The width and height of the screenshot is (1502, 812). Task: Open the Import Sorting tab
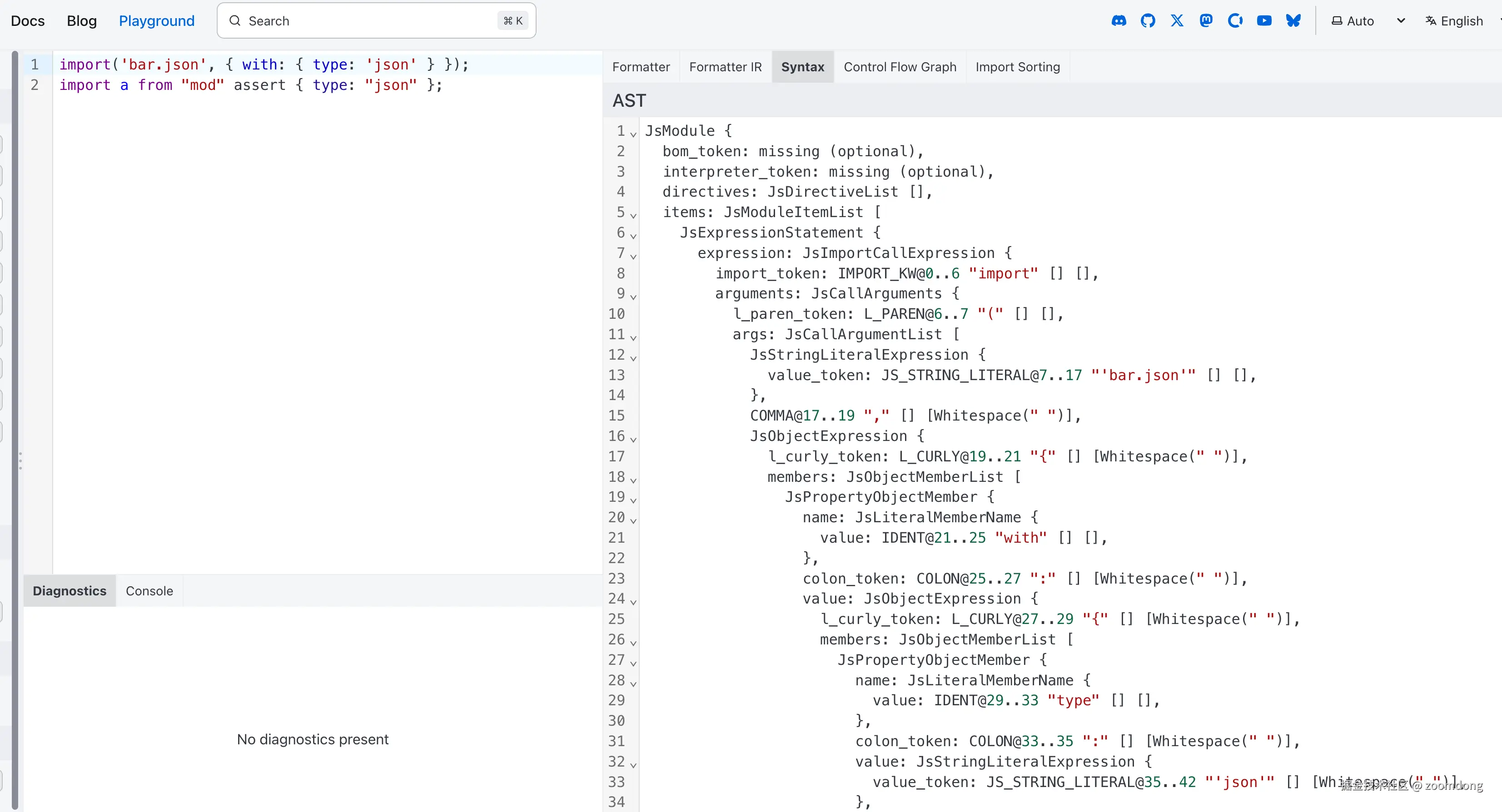[x=1018, y=67]
